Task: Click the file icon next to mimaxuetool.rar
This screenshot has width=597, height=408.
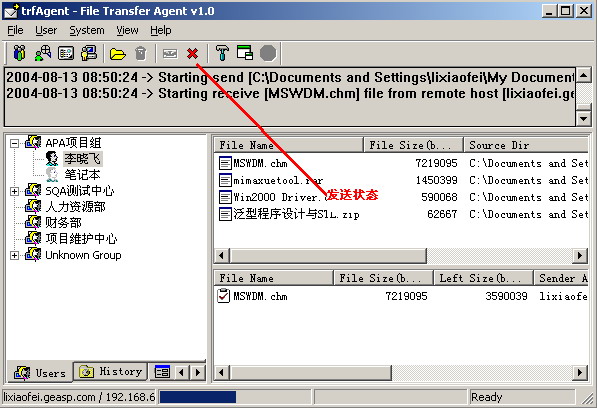Action: [225, 180]
